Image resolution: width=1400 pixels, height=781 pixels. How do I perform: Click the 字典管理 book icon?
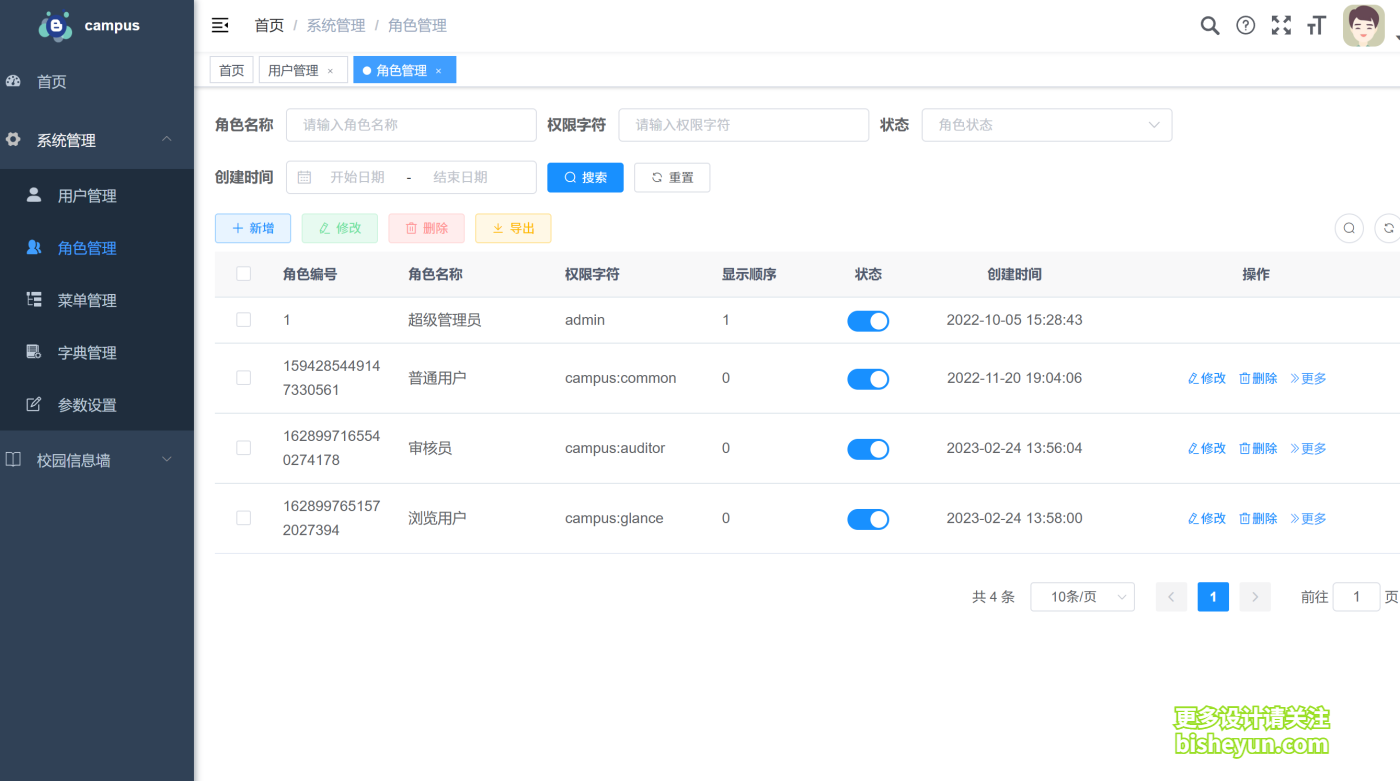tap(34, 352)
